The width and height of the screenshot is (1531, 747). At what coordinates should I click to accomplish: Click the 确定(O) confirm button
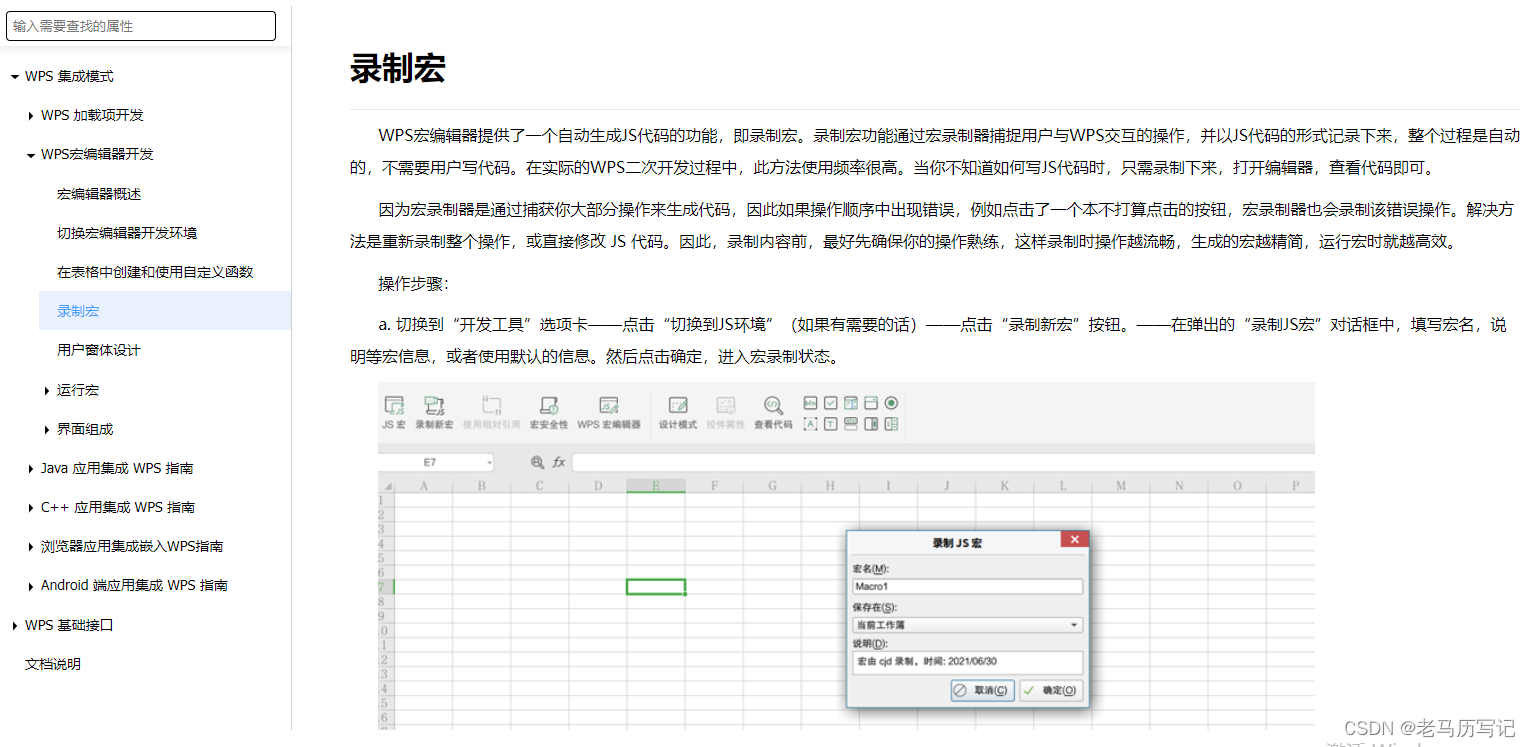[x=1051, y=690]
